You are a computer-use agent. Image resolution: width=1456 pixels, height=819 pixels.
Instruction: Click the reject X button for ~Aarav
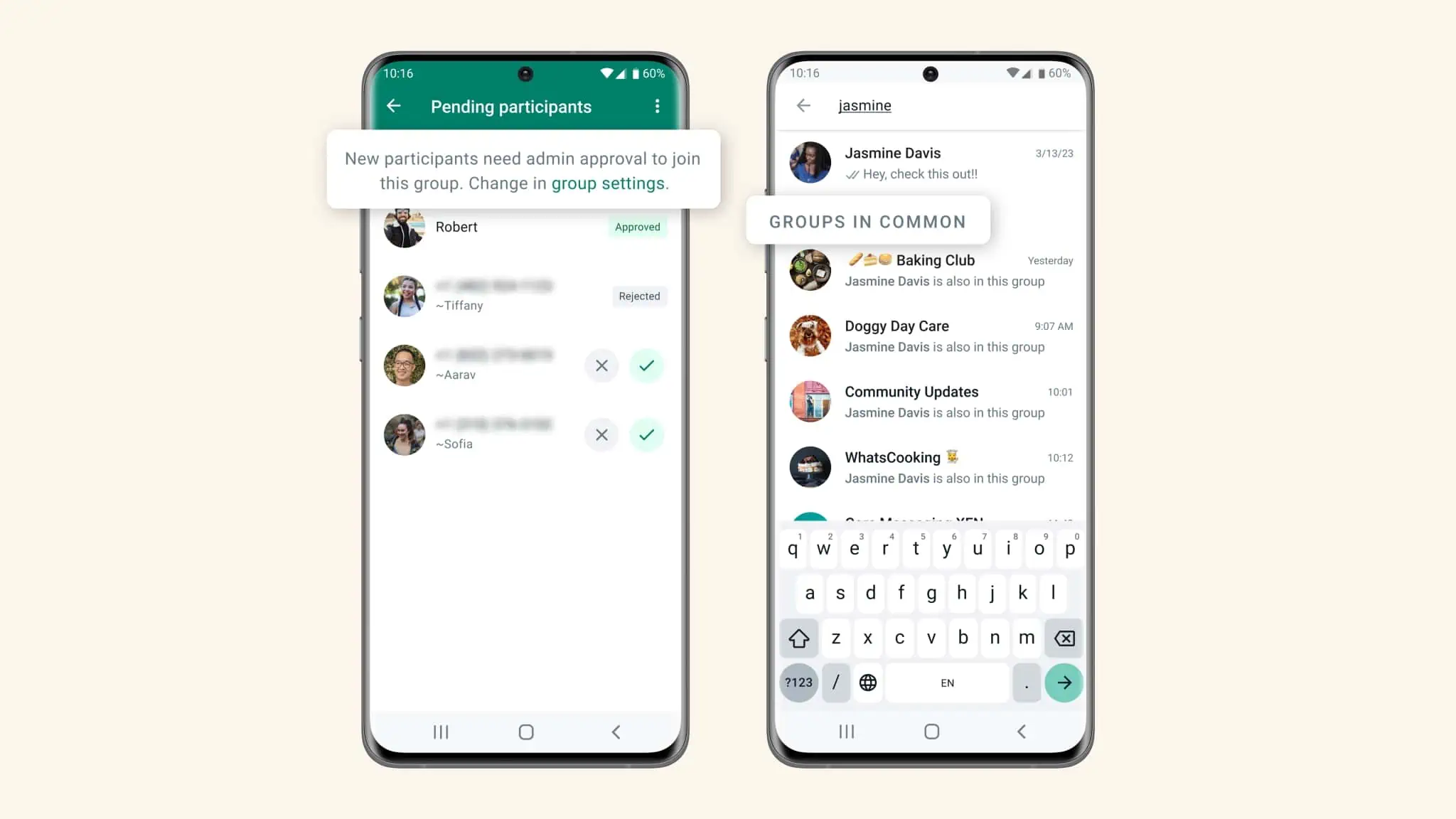coord(601,365)
